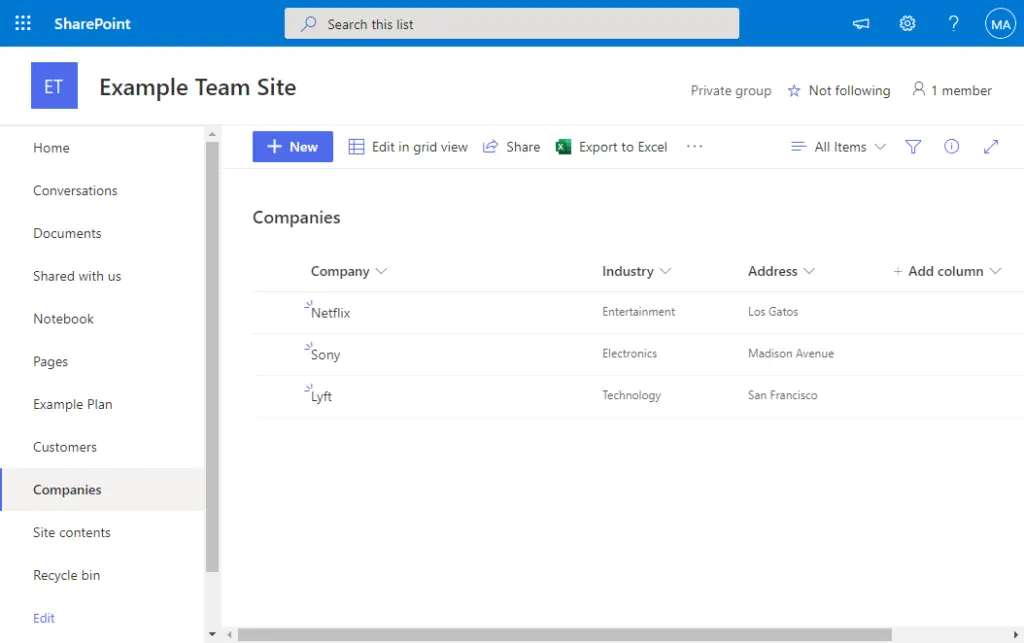Click the Example Team Site title

coord(197,87)
